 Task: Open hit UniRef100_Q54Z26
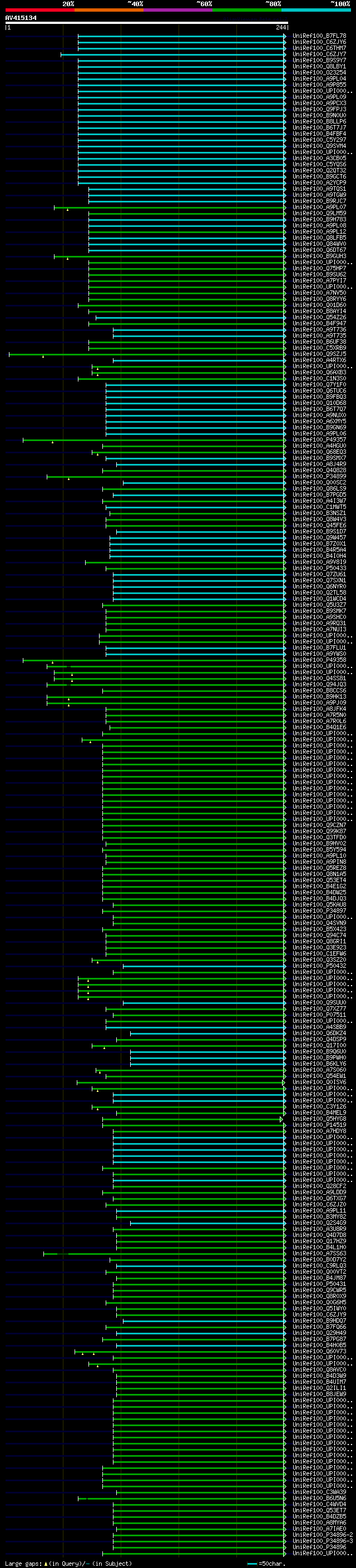(x=319, y=317)
